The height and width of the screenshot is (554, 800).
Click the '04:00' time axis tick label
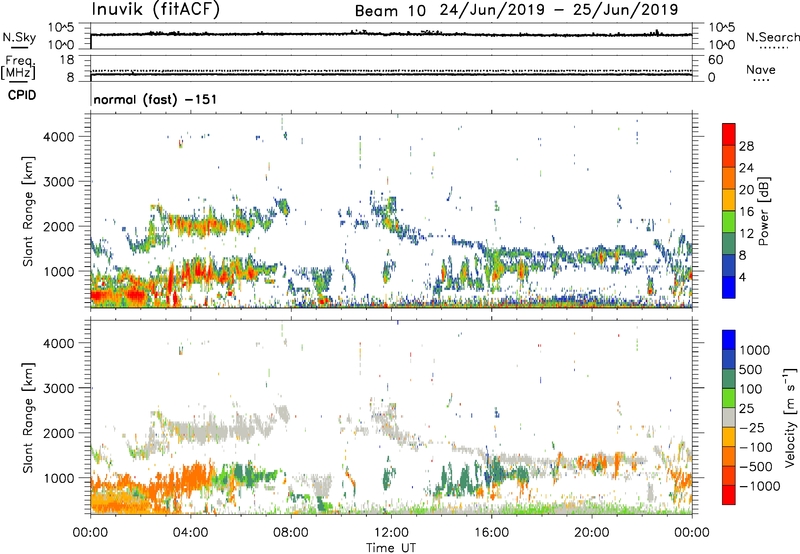pos(190,533)
